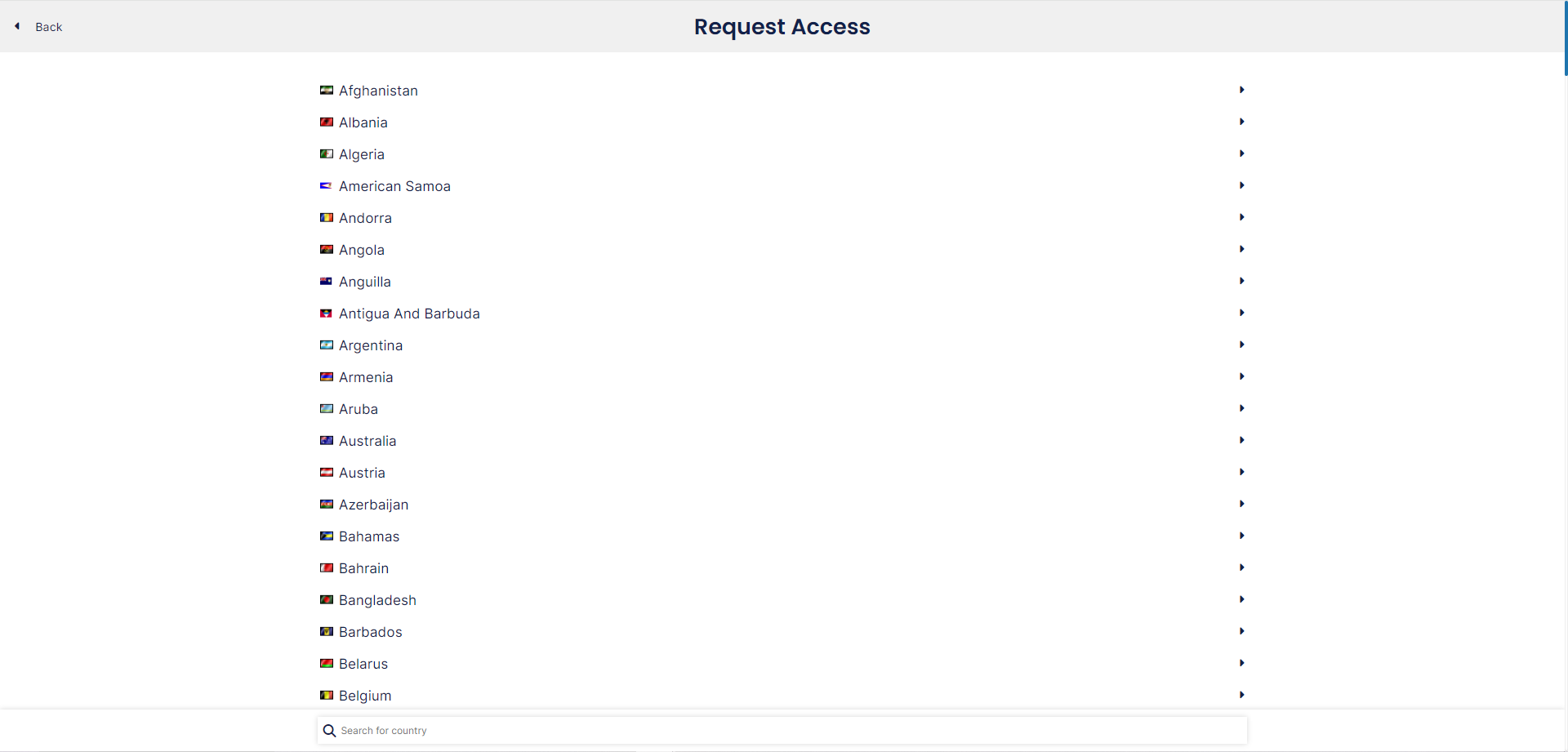Click the Australia flag icon

327,441
